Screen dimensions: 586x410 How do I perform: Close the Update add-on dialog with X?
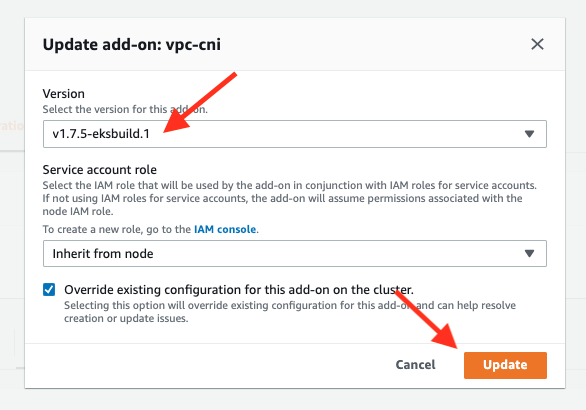pyautogui.click(x=537, y=44)
